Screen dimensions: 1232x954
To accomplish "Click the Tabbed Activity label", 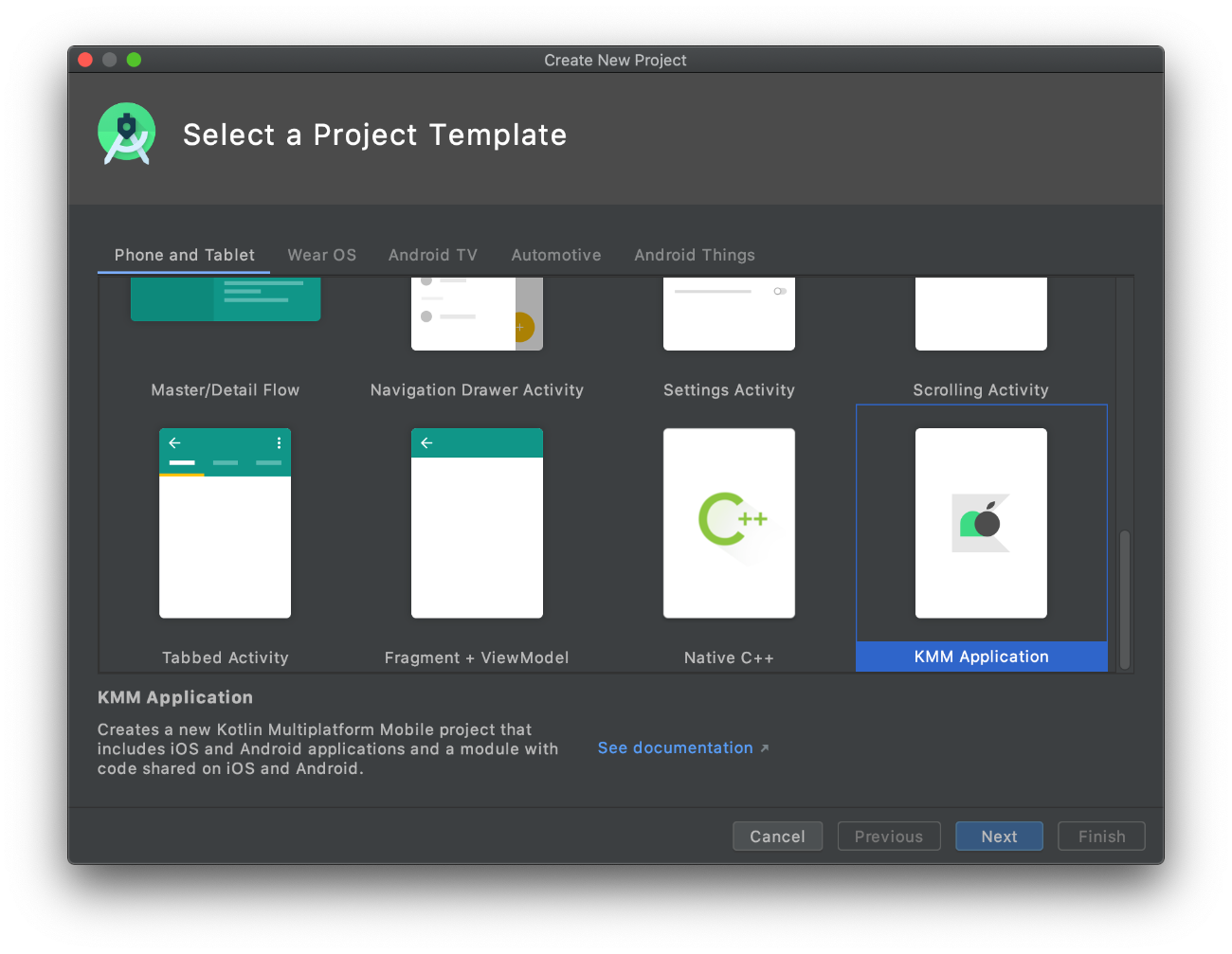I will 225,657.
